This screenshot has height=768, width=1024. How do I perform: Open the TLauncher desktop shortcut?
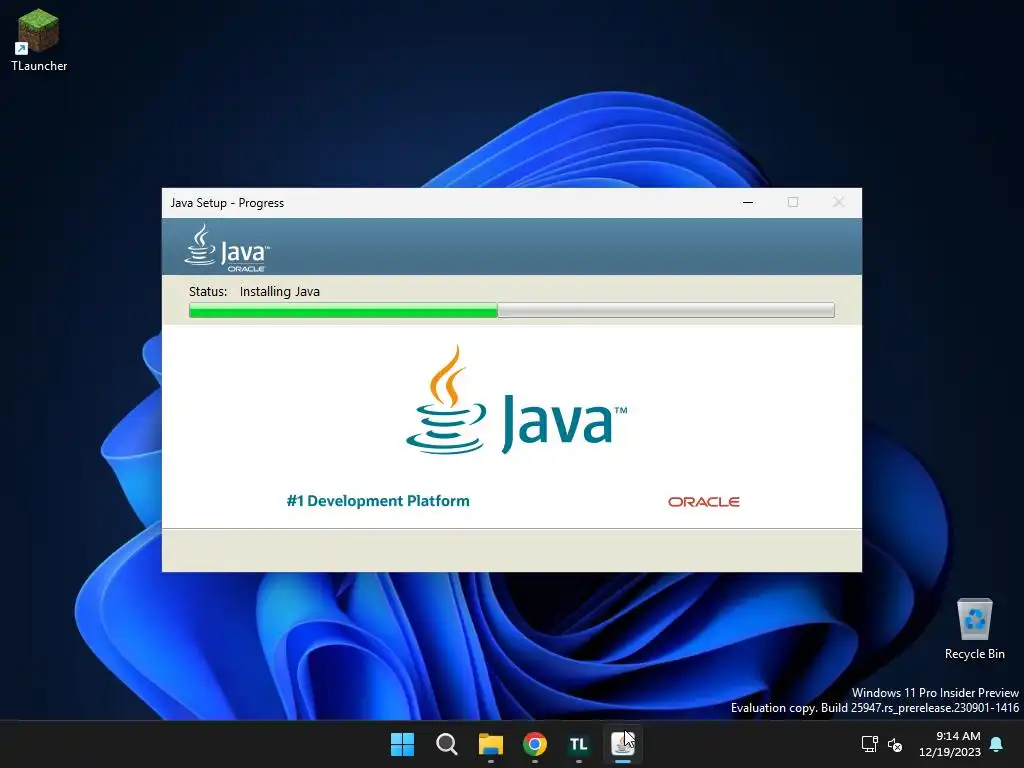[x=39, y=39]
